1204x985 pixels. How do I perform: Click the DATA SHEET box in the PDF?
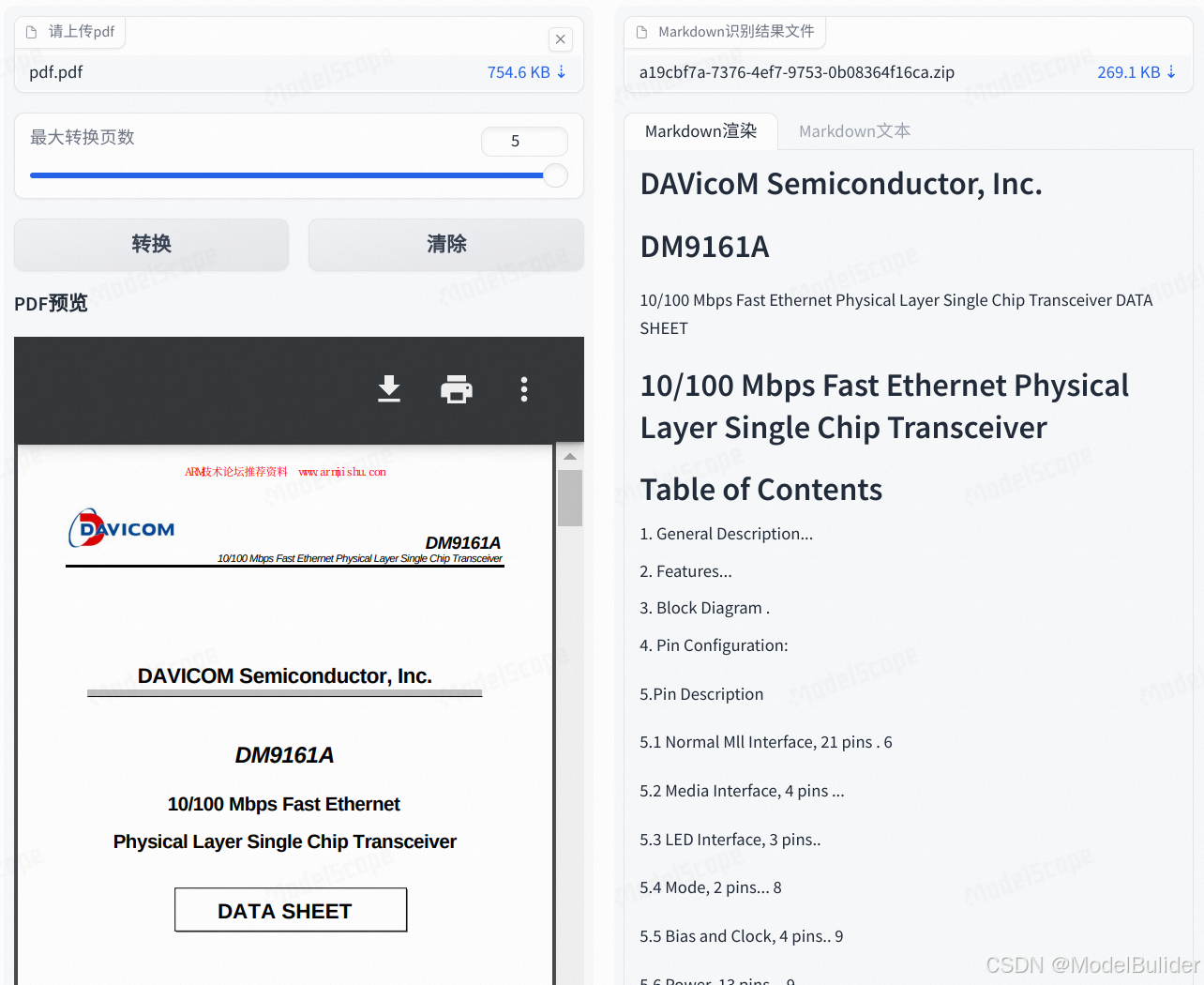point(291,910)
